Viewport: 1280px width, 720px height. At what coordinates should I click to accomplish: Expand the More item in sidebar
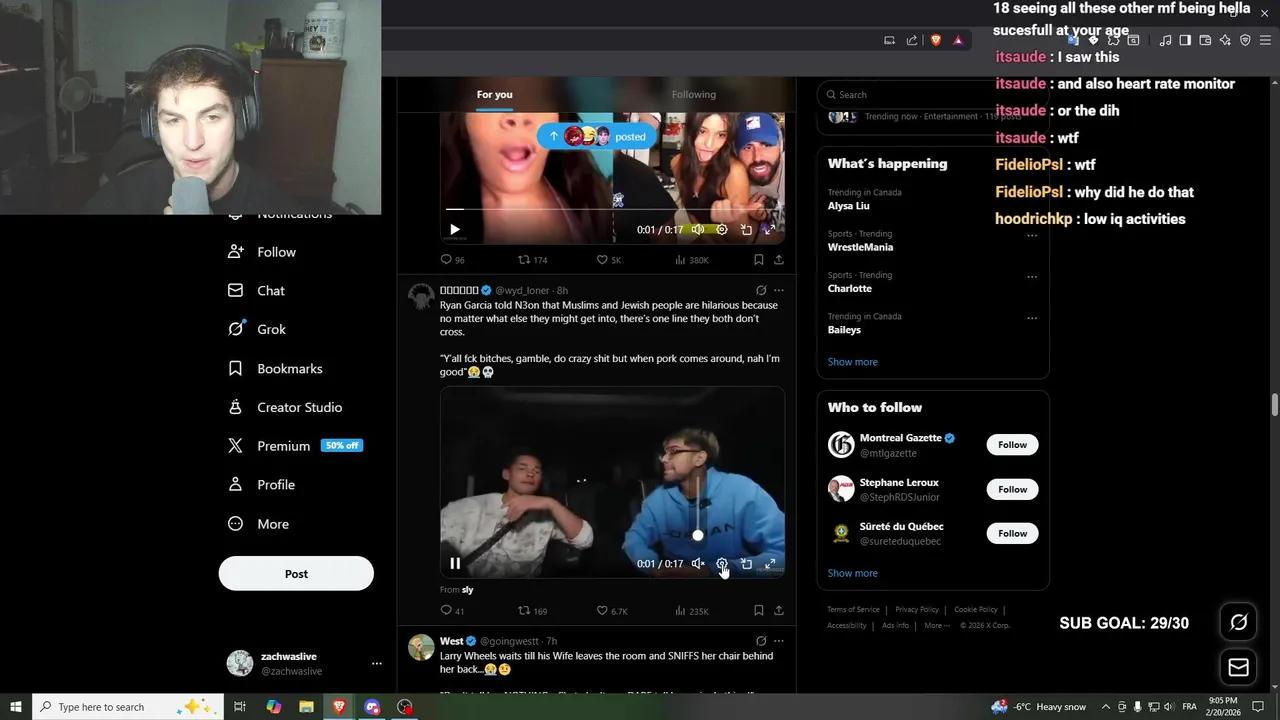pyautogui.click(x=259, y=524)
